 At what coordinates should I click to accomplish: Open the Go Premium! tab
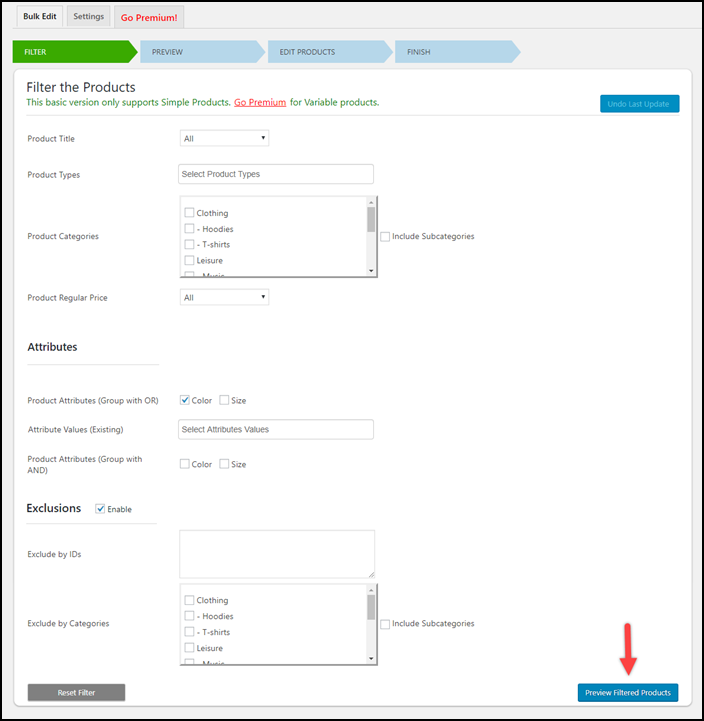[x=147, y=17]
